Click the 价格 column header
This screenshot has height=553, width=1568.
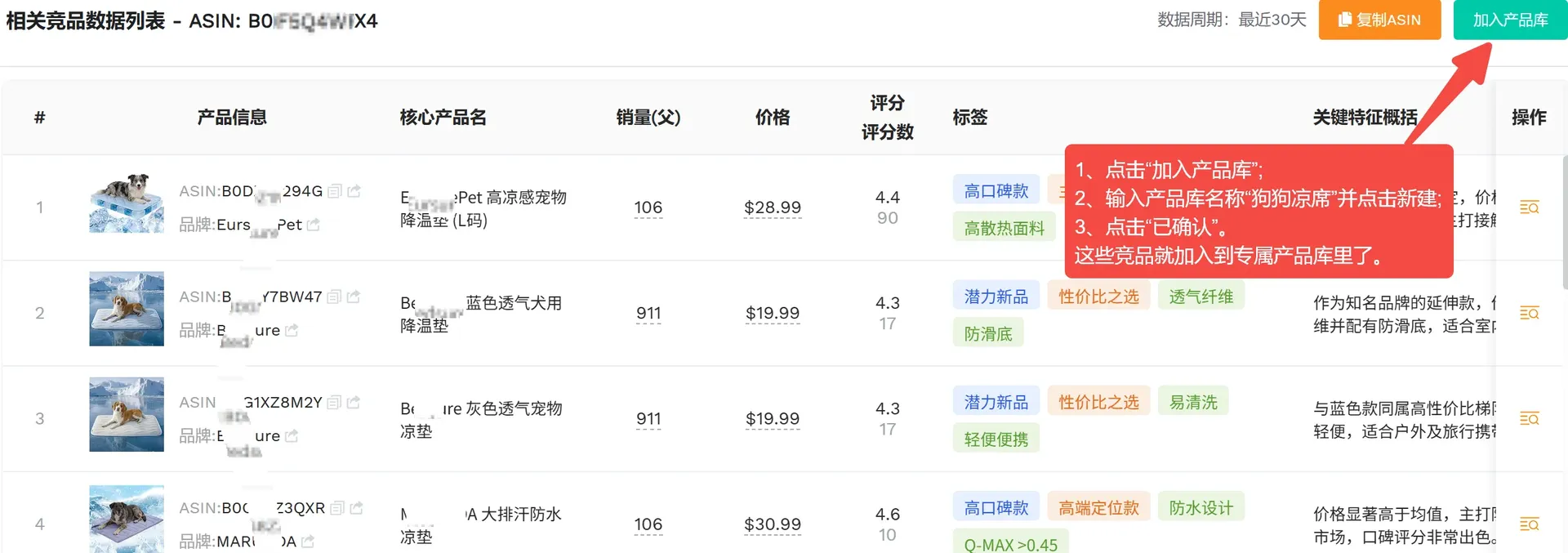pos(773,118)
